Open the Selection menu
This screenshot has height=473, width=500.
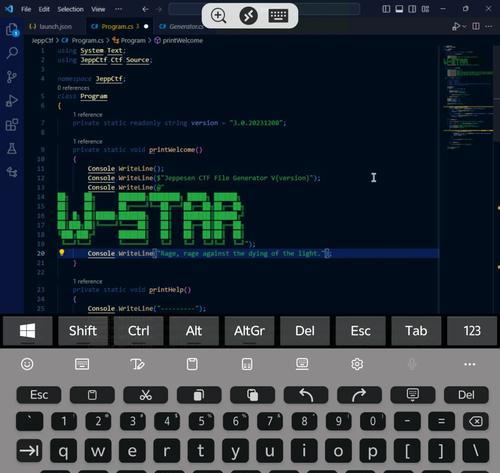pos(70,9)
